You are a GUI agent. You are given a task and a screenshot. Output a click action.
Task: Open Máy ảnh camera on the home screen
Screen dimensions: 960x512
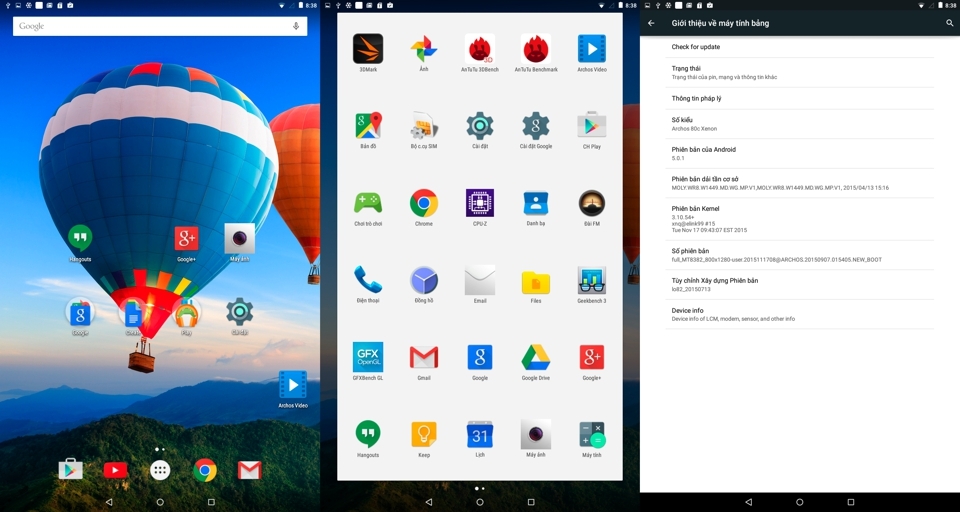tap(239, 238)
